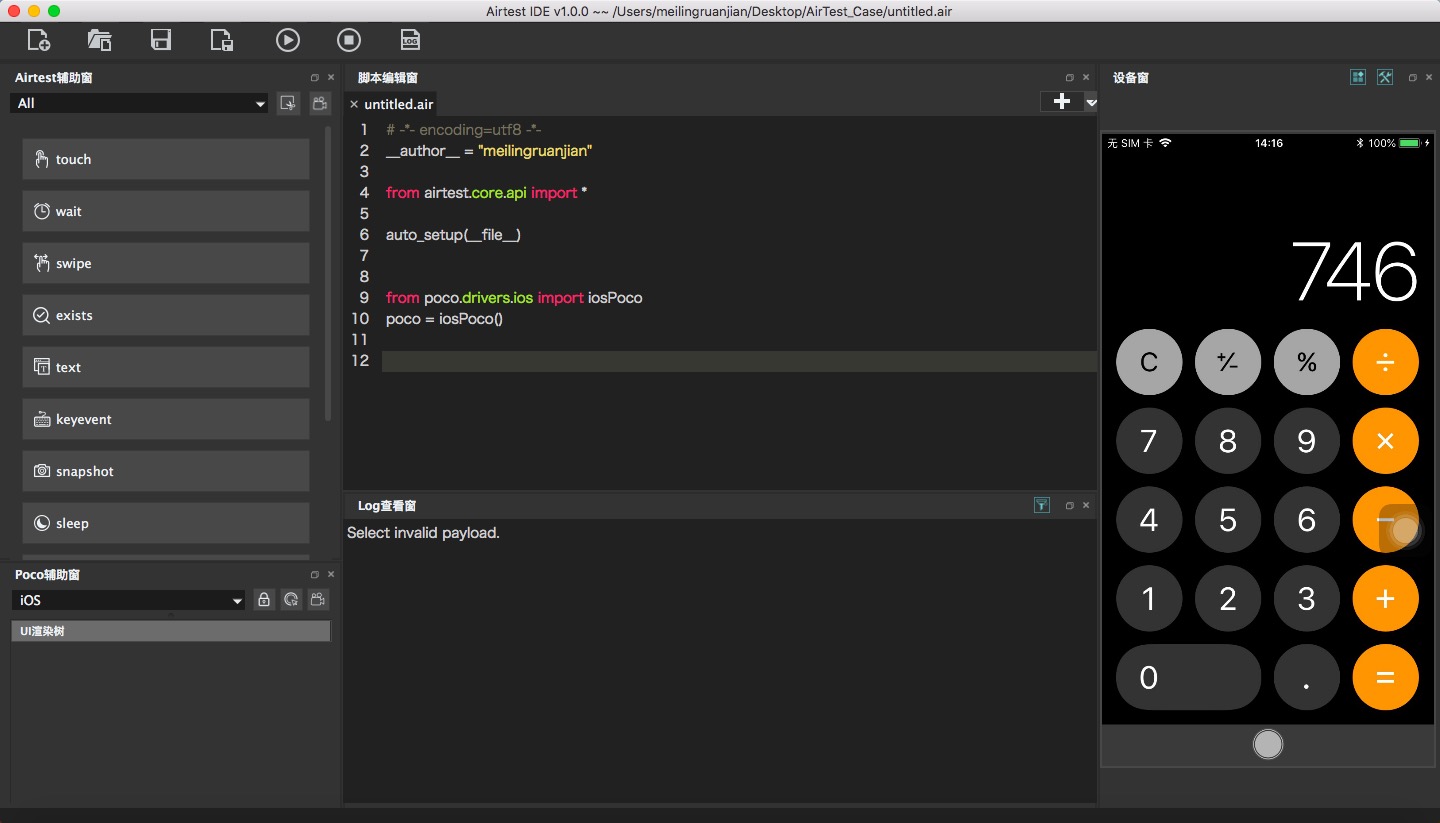Image resolution: width=1440 pixels, height=823 pixels.
Task: Tap the calculator decimal point key
Action: tap(1307, 677)
